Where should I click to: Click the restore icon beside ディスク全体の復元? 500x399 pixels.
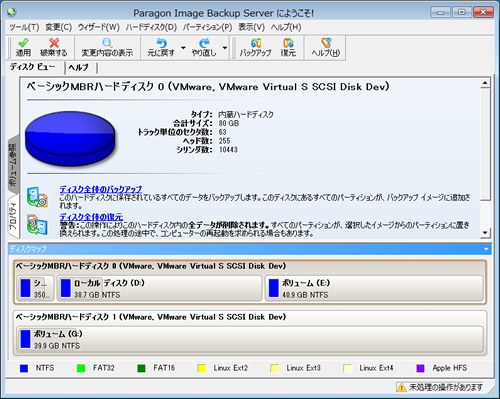pyautogui.click(x=37, y=225)
